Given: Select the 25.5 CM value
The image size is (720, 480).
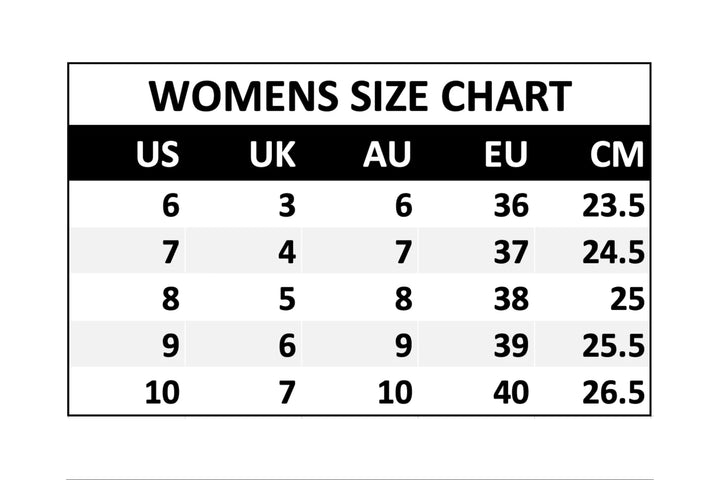Looking at the screenshot, I should tap(614, 346).
